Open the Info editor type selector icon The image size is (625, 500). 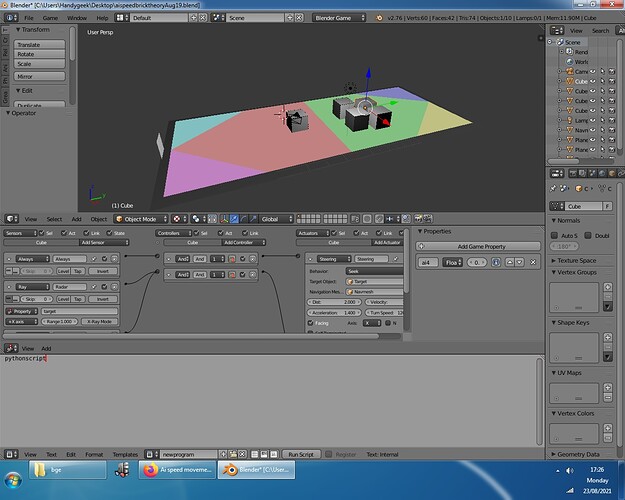pos(11,18)
